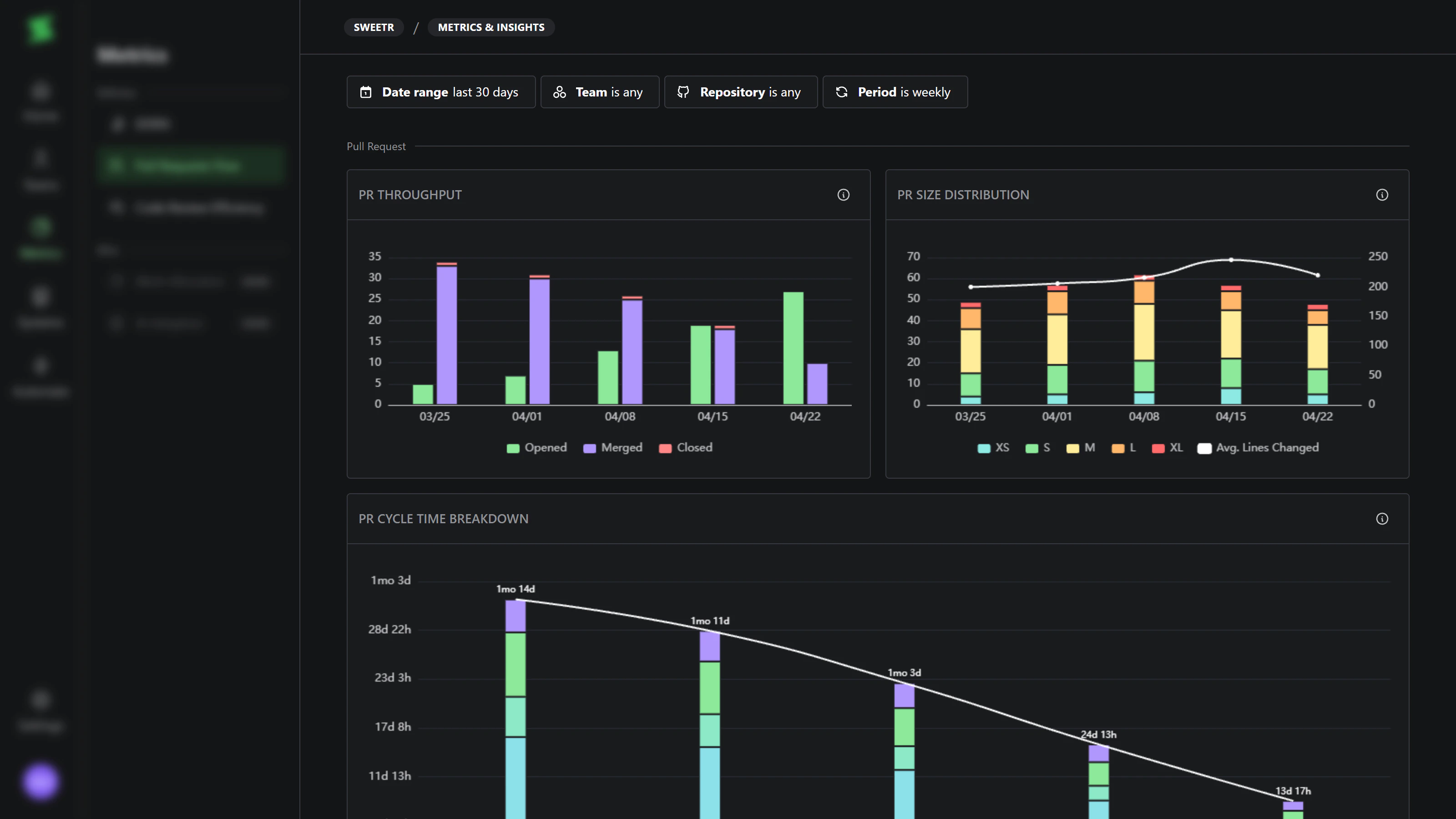The width and height of the screenshot is (1456, 819).
Task: Click the PR Size Distribution info icon
Action: pyautogui.click(x=1382, y=195)
